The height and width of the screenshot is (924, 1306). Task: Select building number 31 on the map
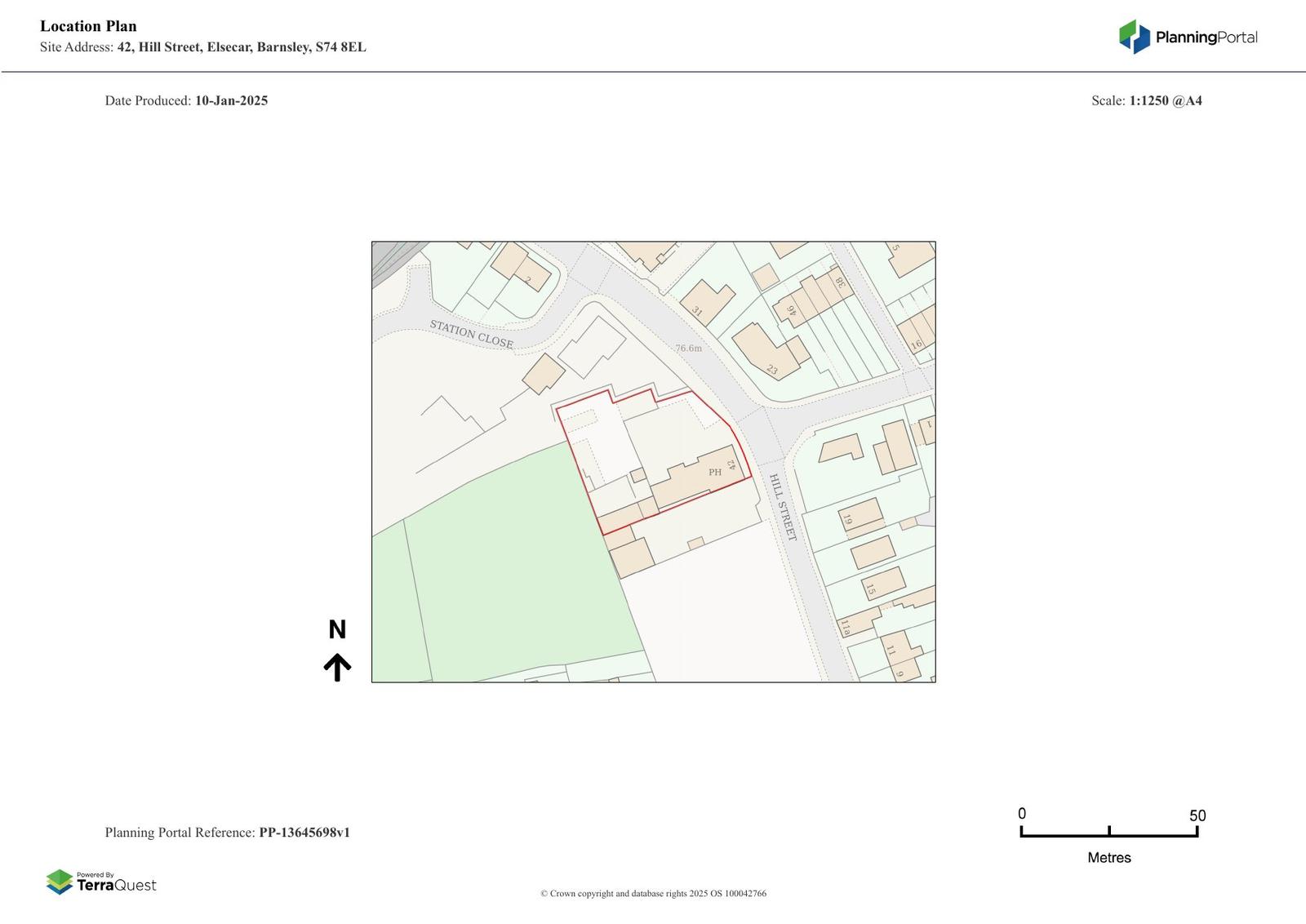tap(697, 311)
